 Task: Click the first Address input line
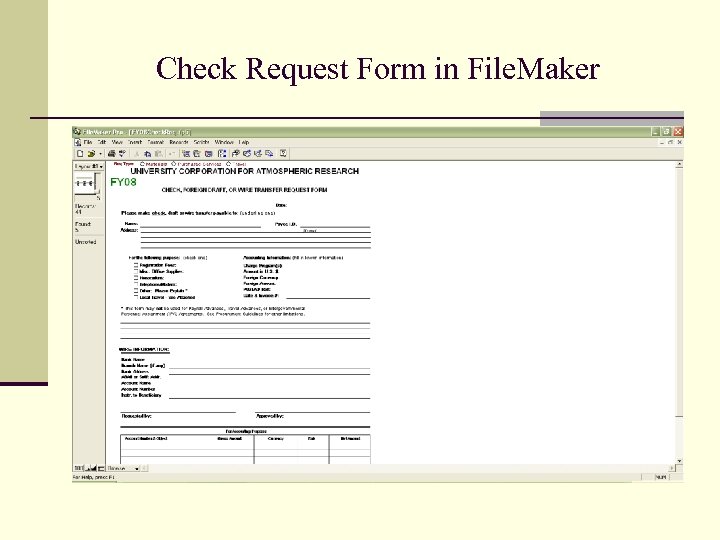[255, 231]
